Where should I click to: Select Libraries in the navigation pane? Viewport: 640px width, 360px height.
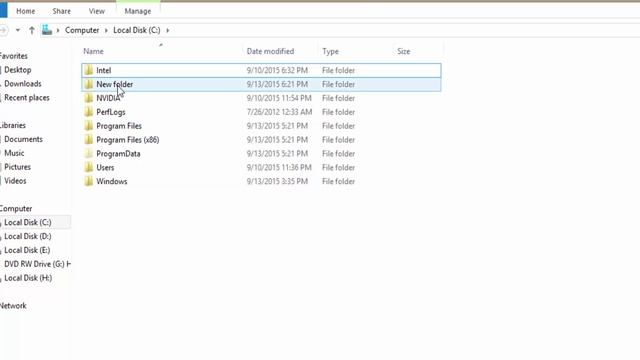[x=13, y=125]
